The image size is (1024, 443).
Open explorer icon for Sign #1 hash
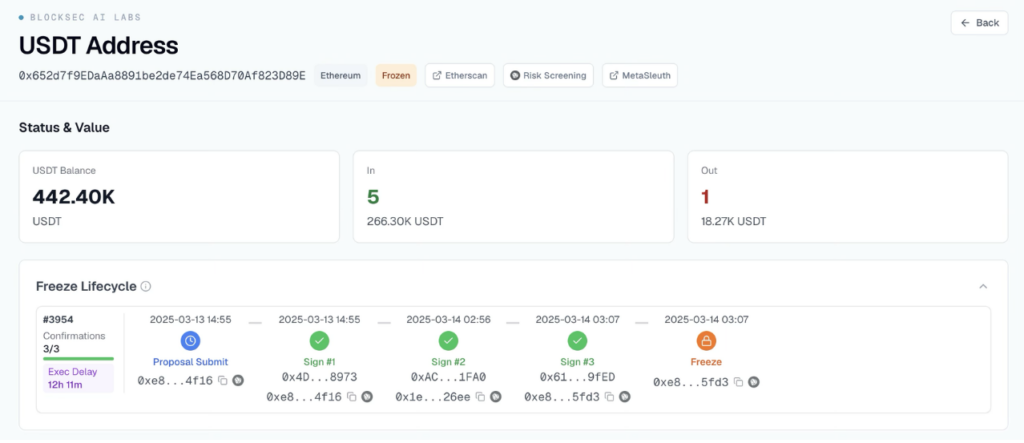click(x=367, y=397)
